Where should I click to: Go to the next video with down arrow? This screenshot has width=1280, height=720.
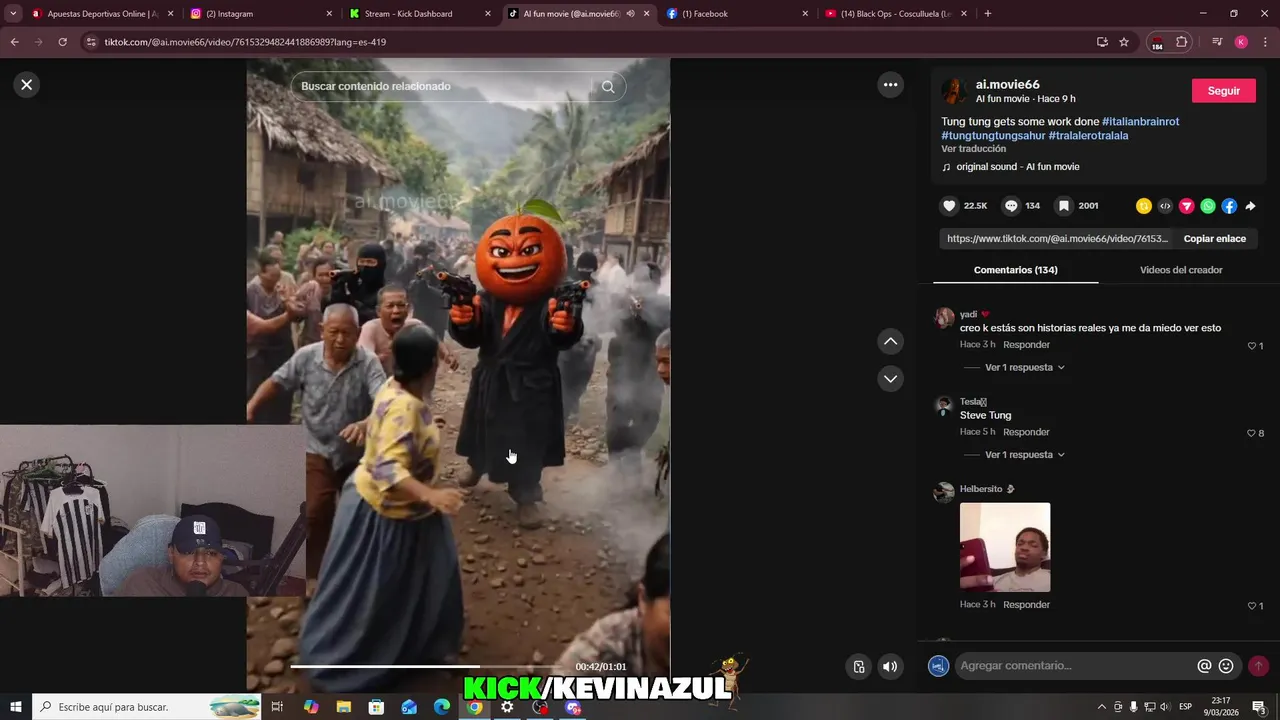(890, 379)
